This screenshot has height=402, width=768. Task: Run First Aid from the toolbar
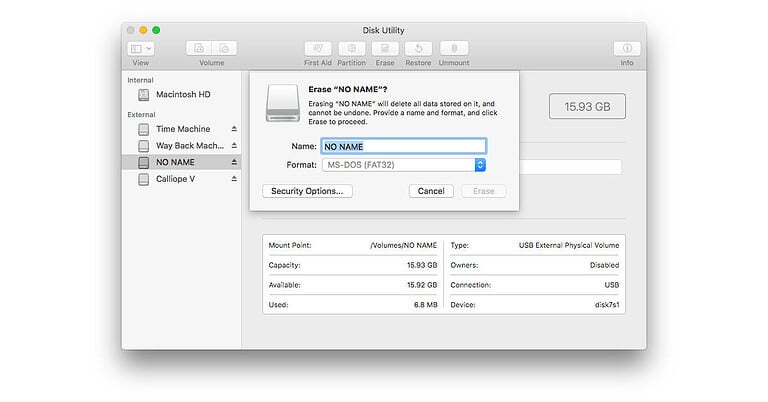click(318, 48)
